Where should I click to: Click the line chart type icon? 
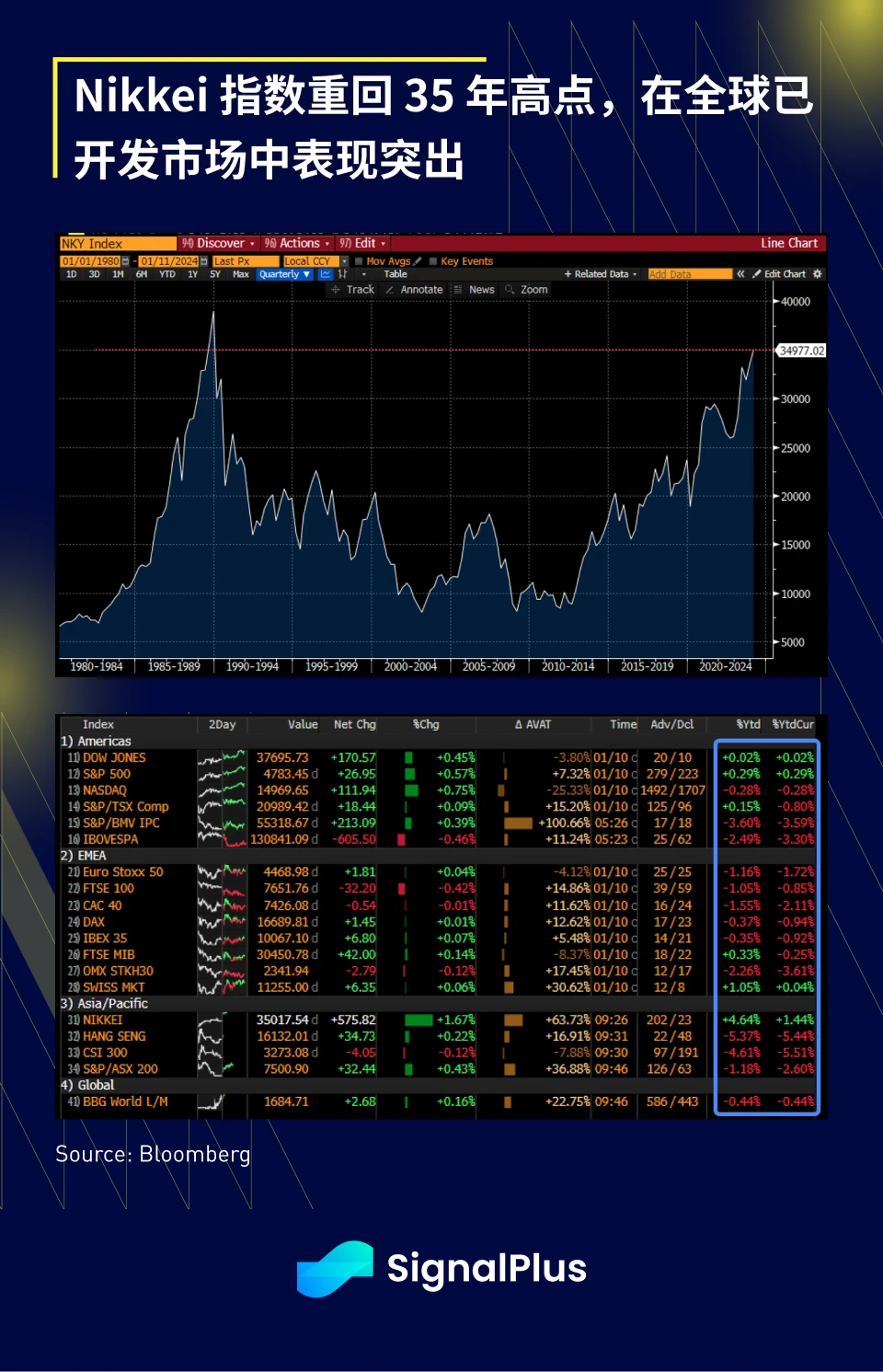(x=326, y=274)
